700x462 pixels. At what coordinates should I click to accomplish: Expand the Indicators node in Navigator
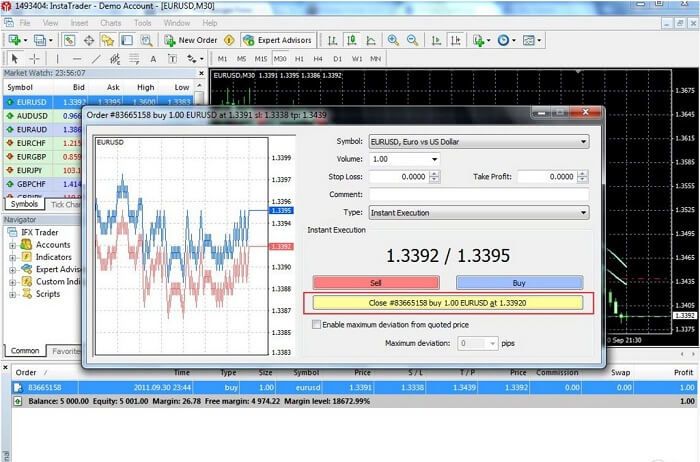(12, 258)
